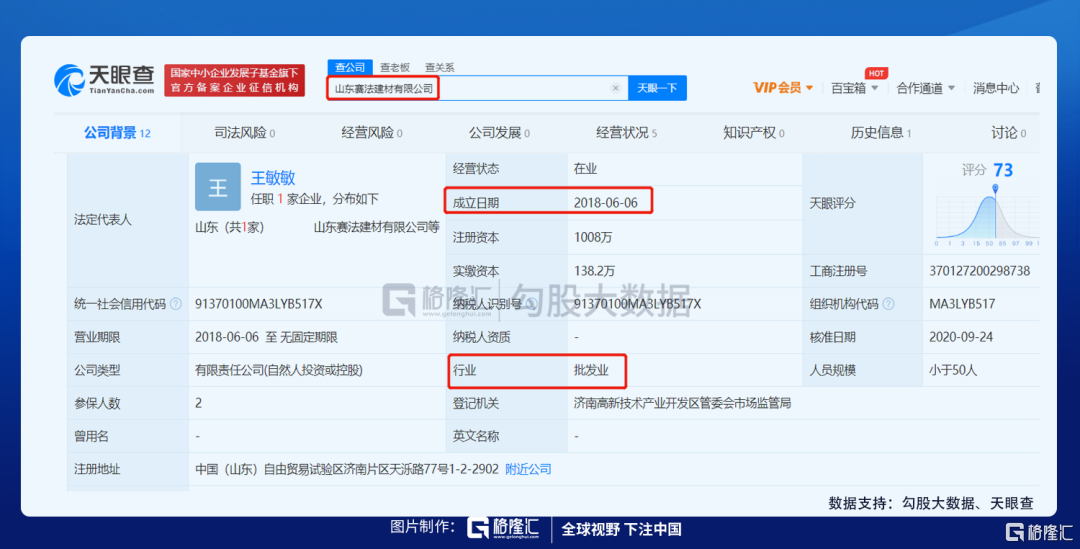1080x549 pixels.
Task: Click the 人员规模 value 小于50人
Action: (953, 370)
